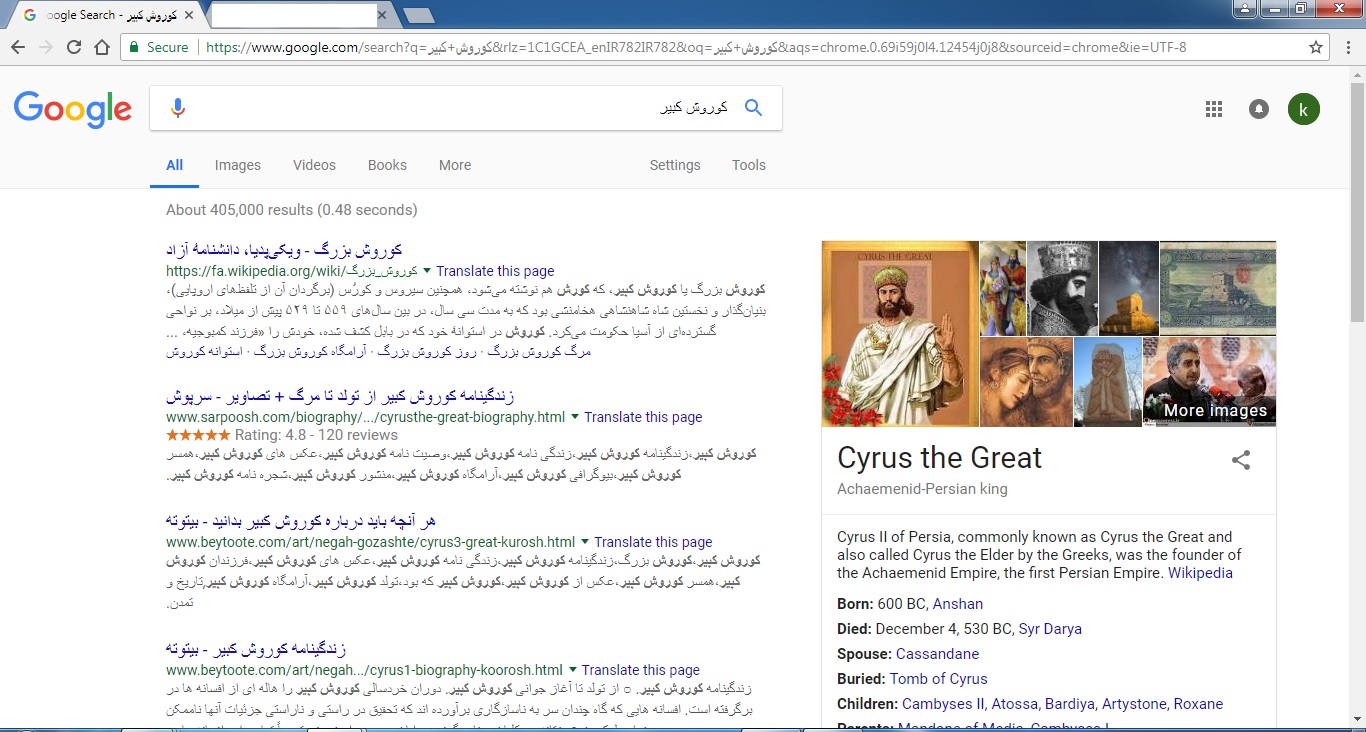The image size is (1366, 732).
Task: Translate the Wikipedia result page
Action: click(x=495, y=271)
